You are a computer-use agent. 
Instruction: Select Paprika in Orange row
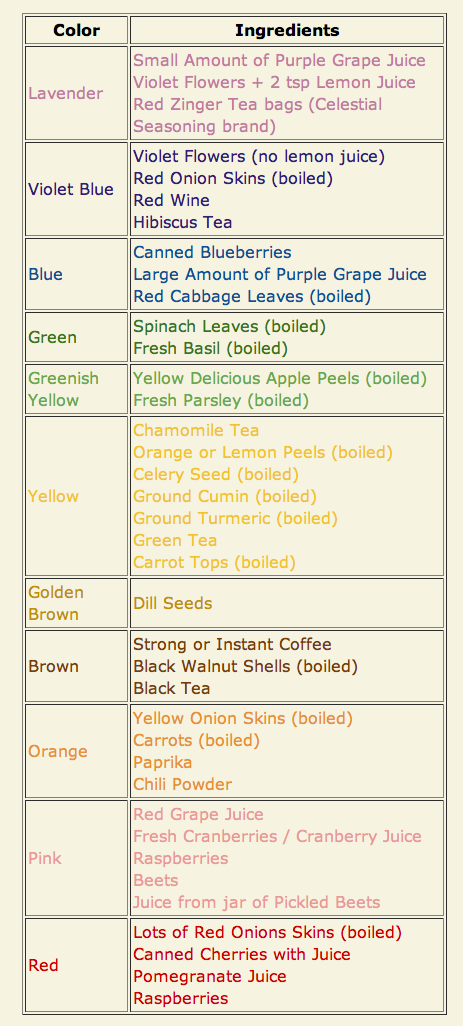[x=163, y=762]
